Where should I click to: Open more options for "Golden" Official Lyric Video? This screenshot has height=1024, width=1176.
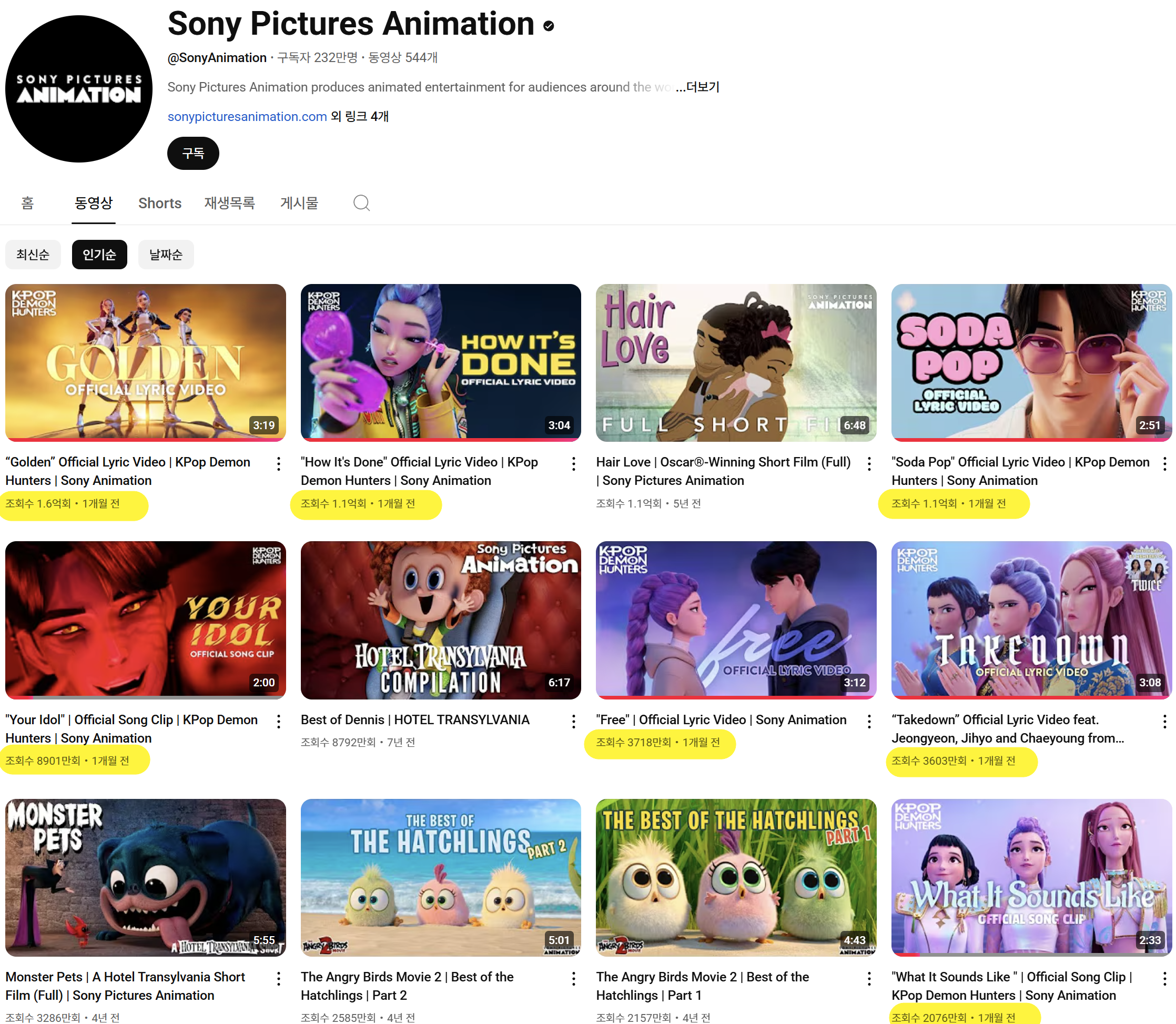coord(278,464)
